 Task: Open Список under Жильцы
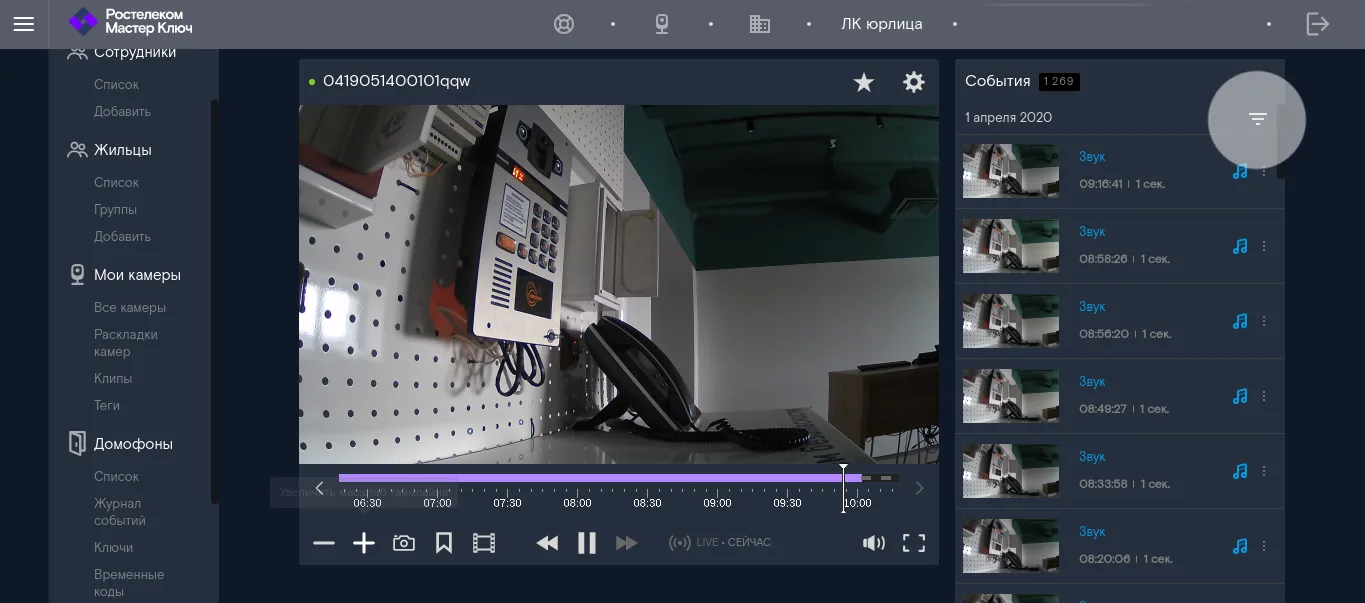click(116, 183)
